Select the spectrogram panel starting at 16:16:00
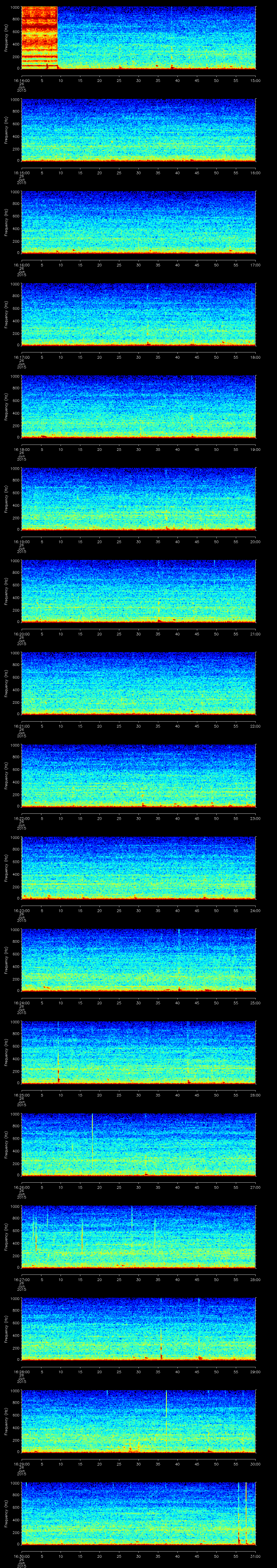The height and width of the screenshot is (1568, 277). pos(139,223)
